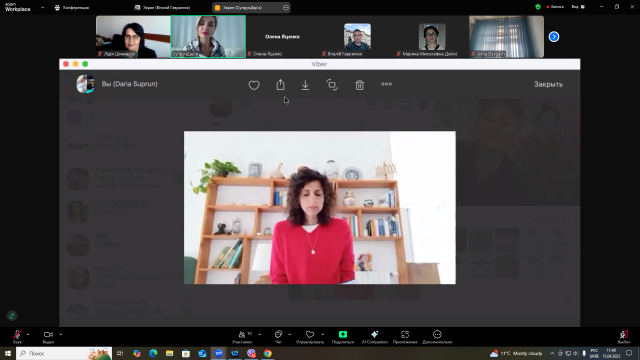Rotate the image using the rotate icon
The image size is (640, 360).
pos(332,85)
